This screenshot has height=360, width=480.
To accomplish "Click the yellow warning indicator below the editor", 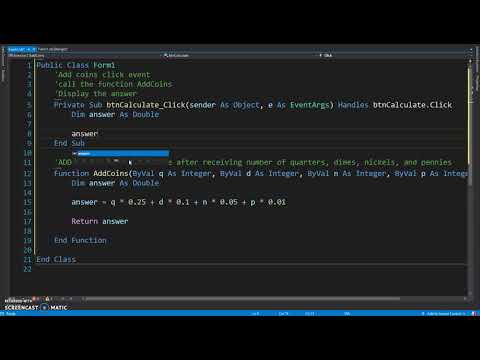I will tap(47, 299).
